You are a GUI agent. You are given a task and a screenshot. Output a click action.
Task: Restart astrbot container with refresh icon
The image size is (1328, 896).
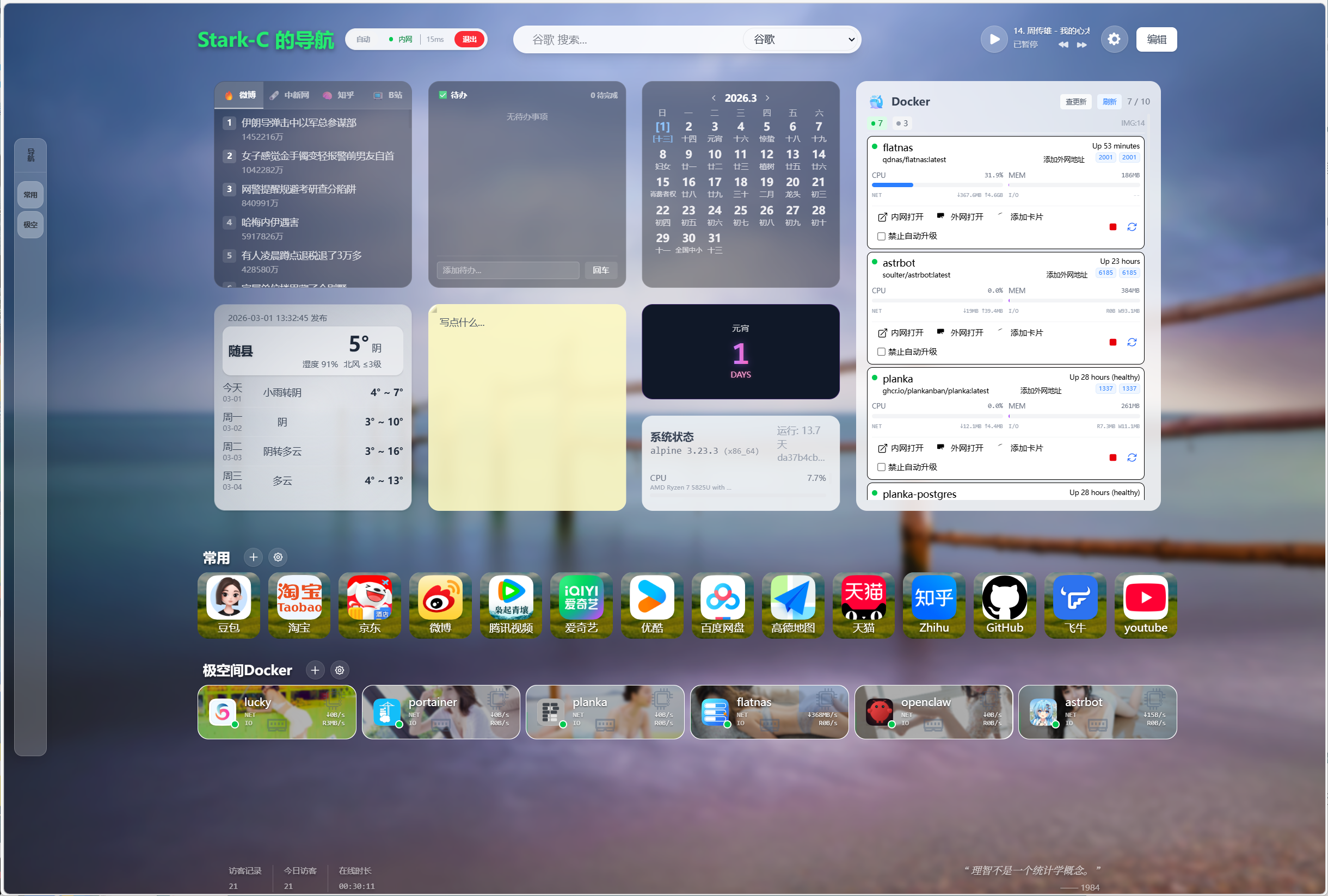(1132, 343)
